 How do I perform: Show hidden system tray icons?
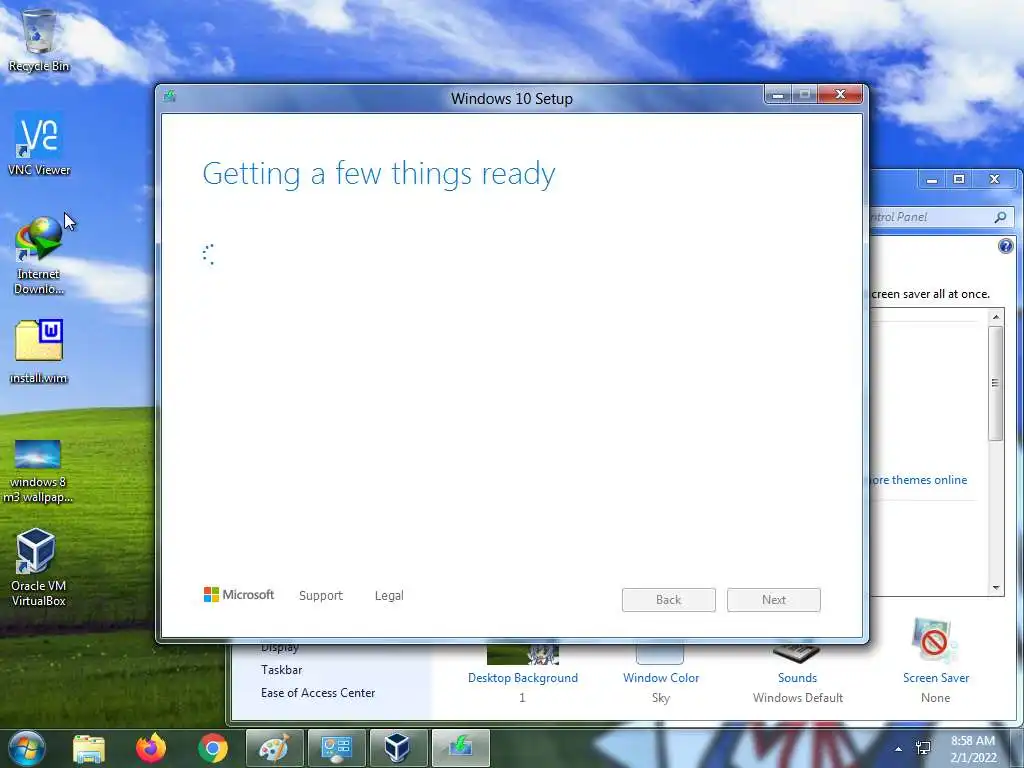click(899, 749)
